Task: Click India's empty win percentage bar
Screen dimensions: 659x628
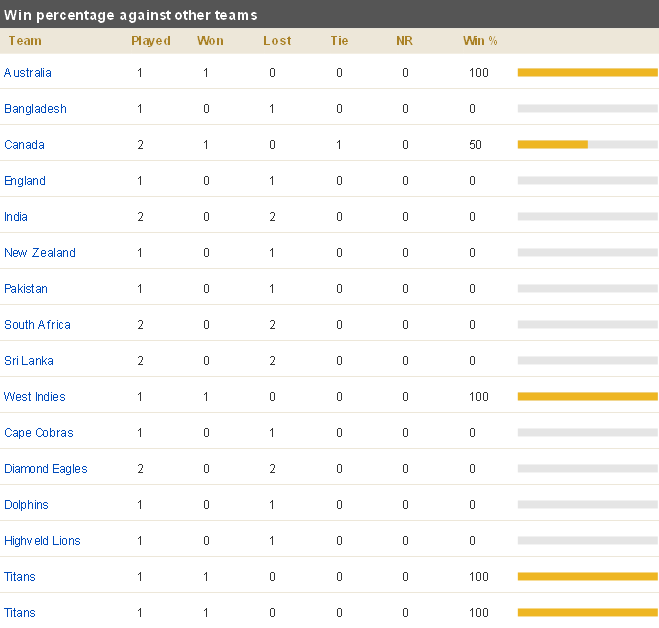Action: pyautogui.click(x=588, y=217)
